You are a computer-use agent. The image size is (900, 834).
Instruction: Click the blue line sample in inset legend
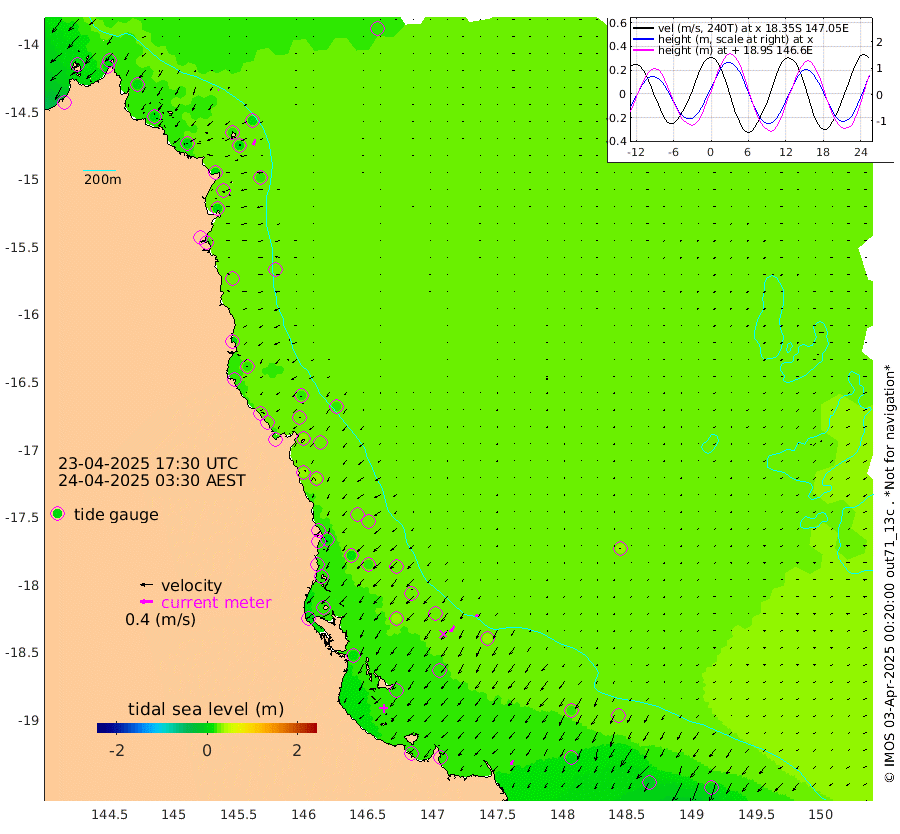[643, 39]
